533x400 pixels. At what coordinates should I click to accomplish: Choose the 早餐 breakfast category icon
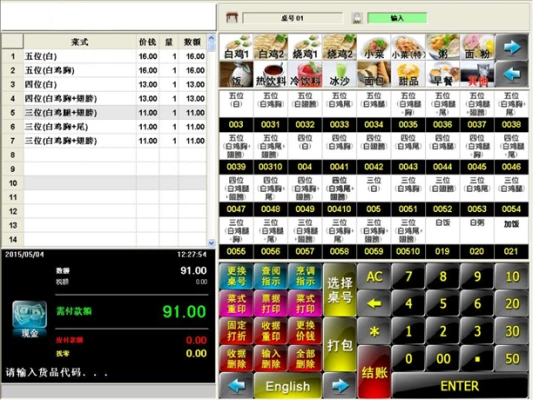coord(442,74)
